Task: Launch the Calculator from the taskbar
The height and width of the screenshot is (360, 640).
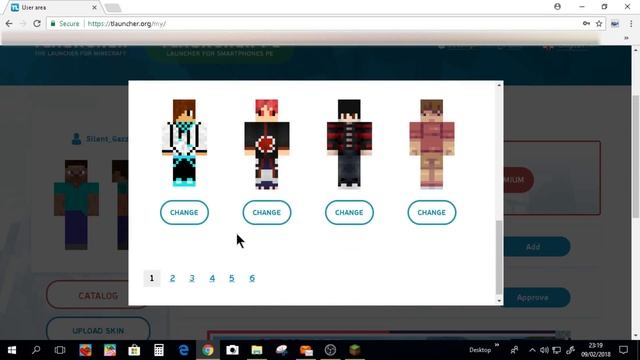Action: 159,350
